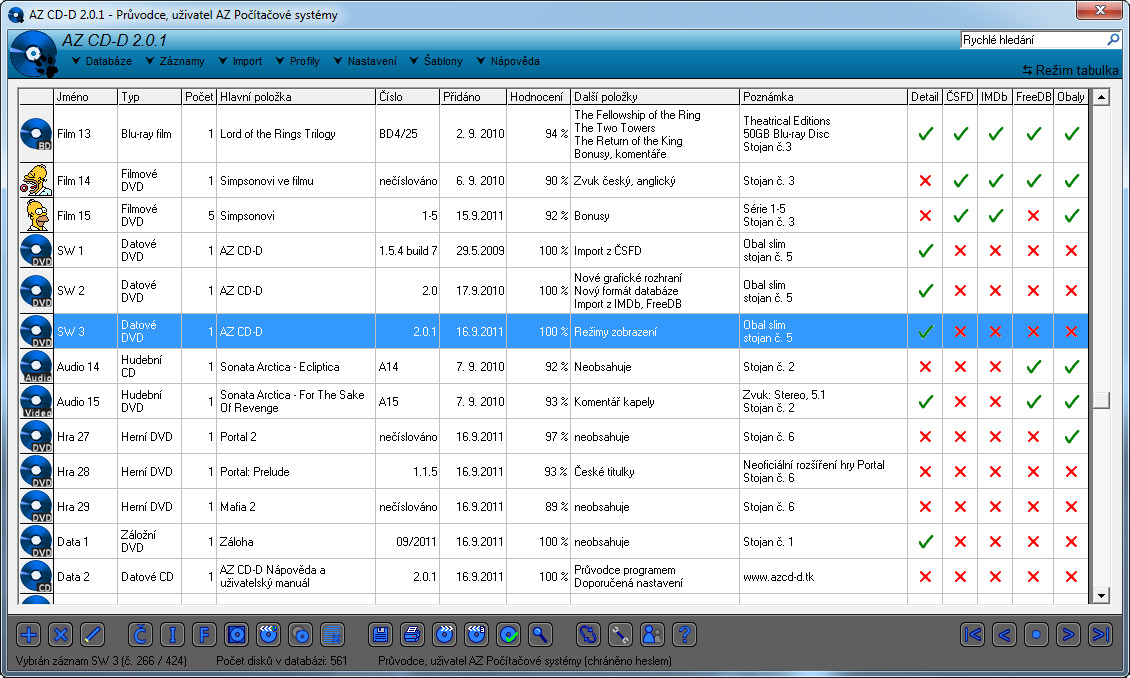Click the Detail green check for SW 1

tap(925, 251)
